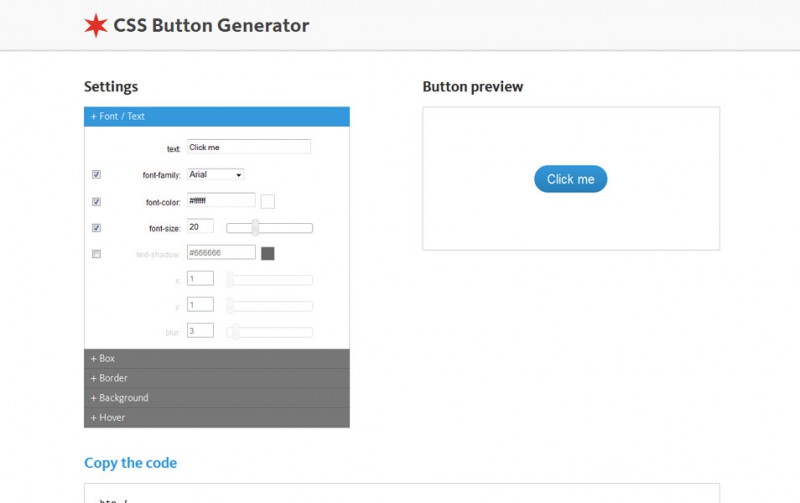Viewport: 800px width, 503px height.
Task: Click the 'Click me' preview button
Action: (x=570, y=179)
